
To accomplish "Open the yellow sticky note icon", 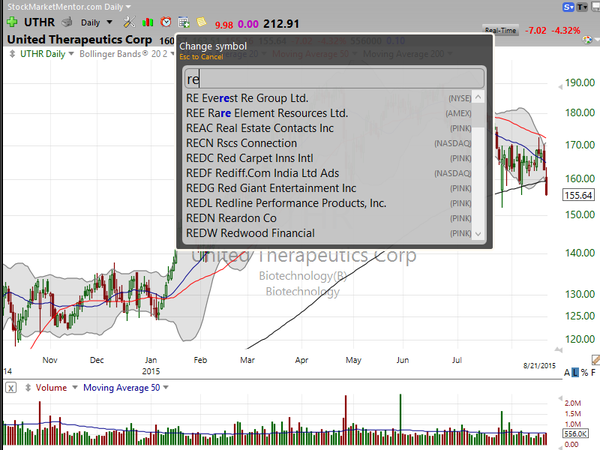I will 201,22.
